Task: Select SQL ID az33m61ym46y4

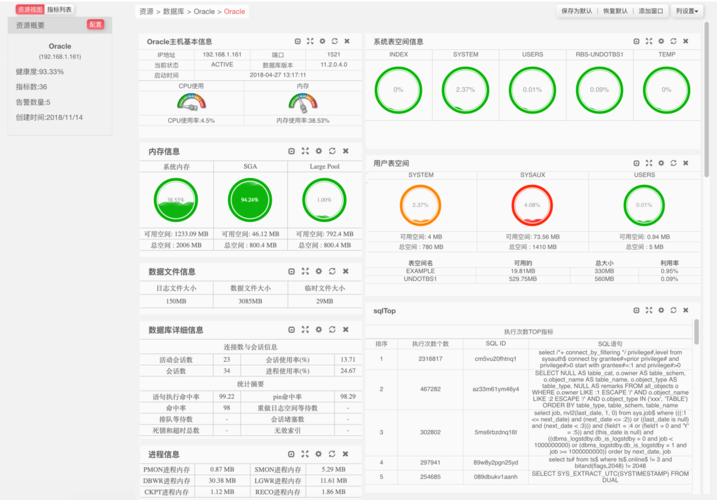Action: 496,389
